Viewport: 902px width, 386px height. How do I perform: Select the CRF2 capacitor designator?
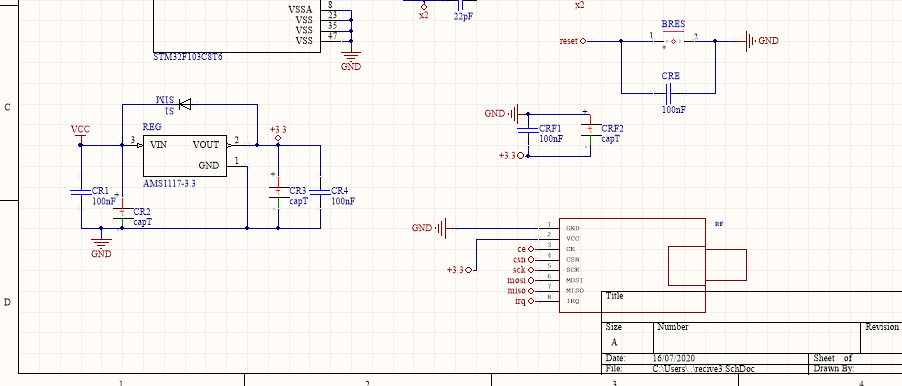click(613, 128)
